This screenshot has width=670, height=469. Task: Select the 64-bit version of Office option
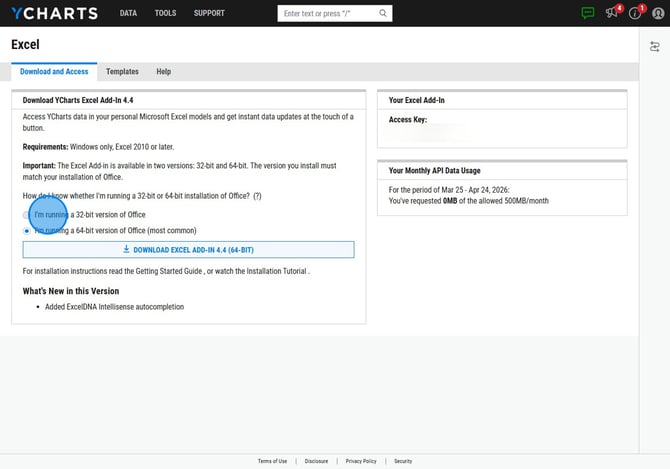tap(27, 230)
